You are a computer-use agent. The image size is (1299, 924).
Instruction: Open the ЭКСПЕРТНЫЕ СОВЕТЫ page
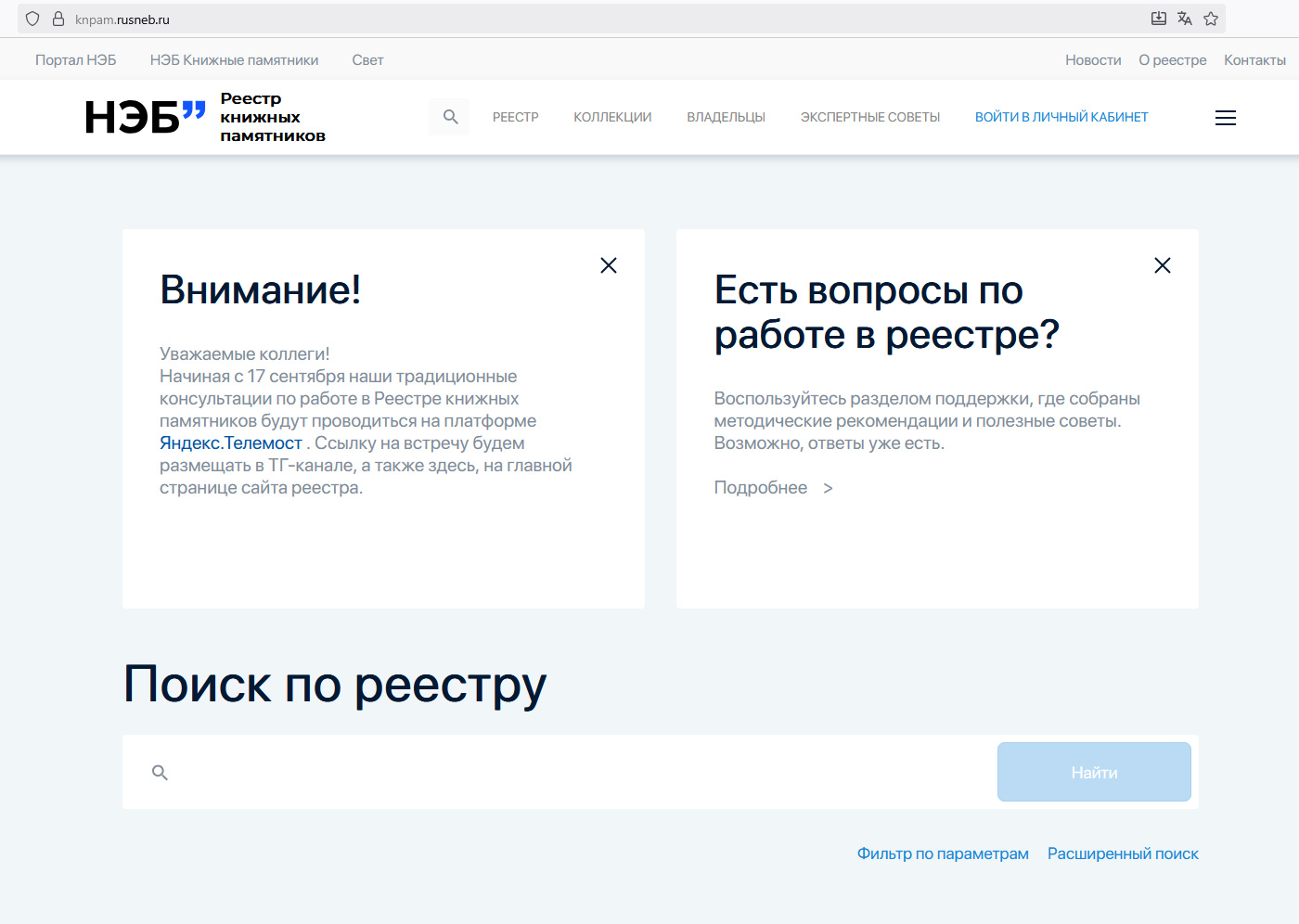(x=869, y=117)
